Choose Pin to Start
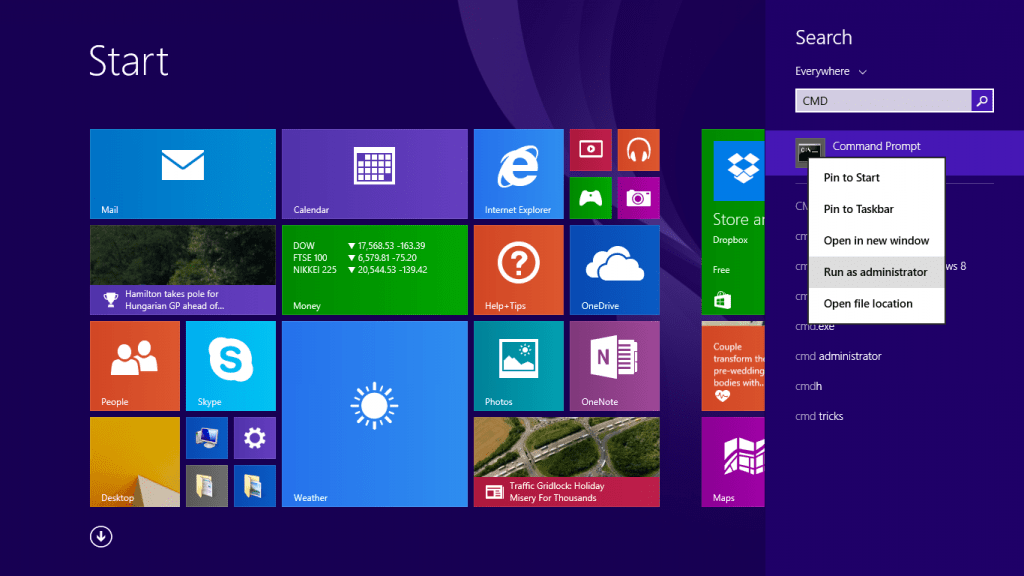This screenshot has width=1024, height=576. 876,178
